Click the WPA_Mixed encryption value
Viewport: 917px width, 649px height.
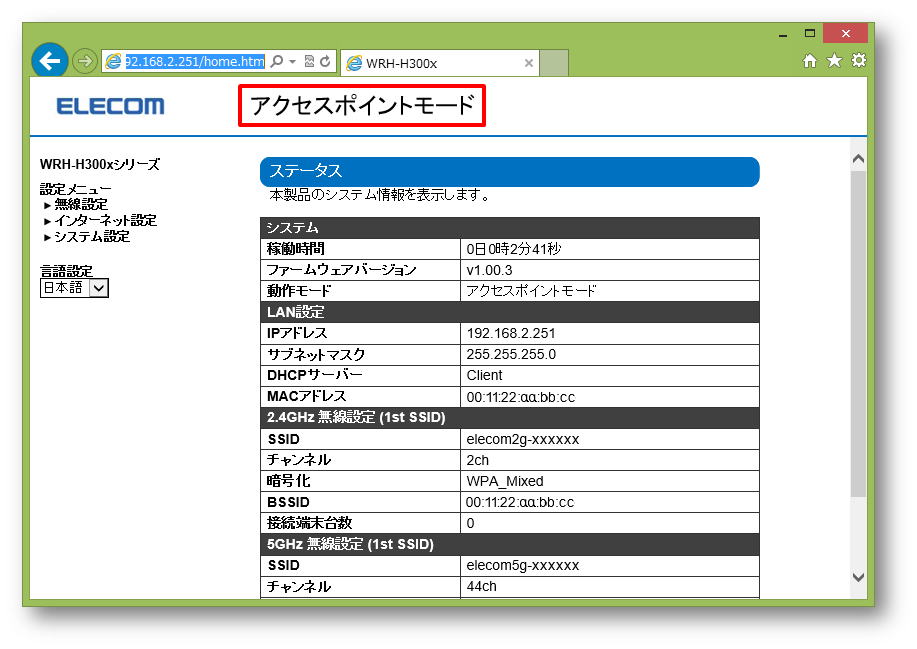[x=505, y=481]
